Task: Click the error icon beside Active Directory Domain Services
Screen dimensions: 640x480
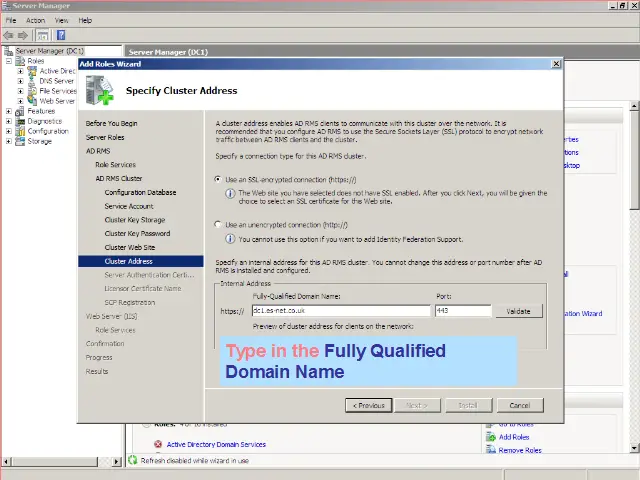Action: coord(158,444)
